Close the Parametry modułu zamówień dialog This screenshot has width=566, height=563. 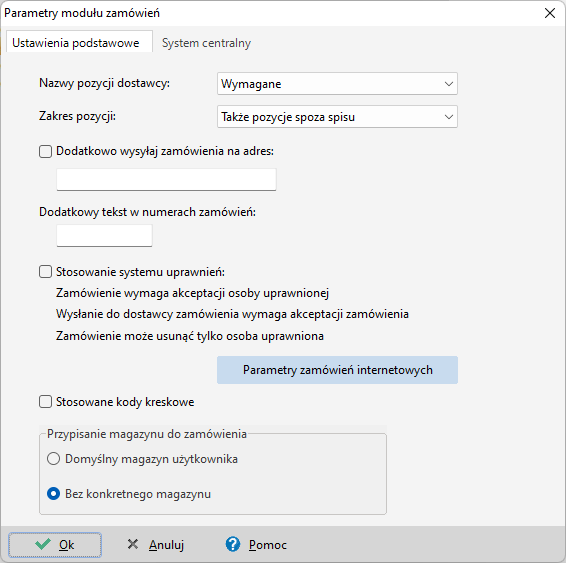[x=550, y=13]
